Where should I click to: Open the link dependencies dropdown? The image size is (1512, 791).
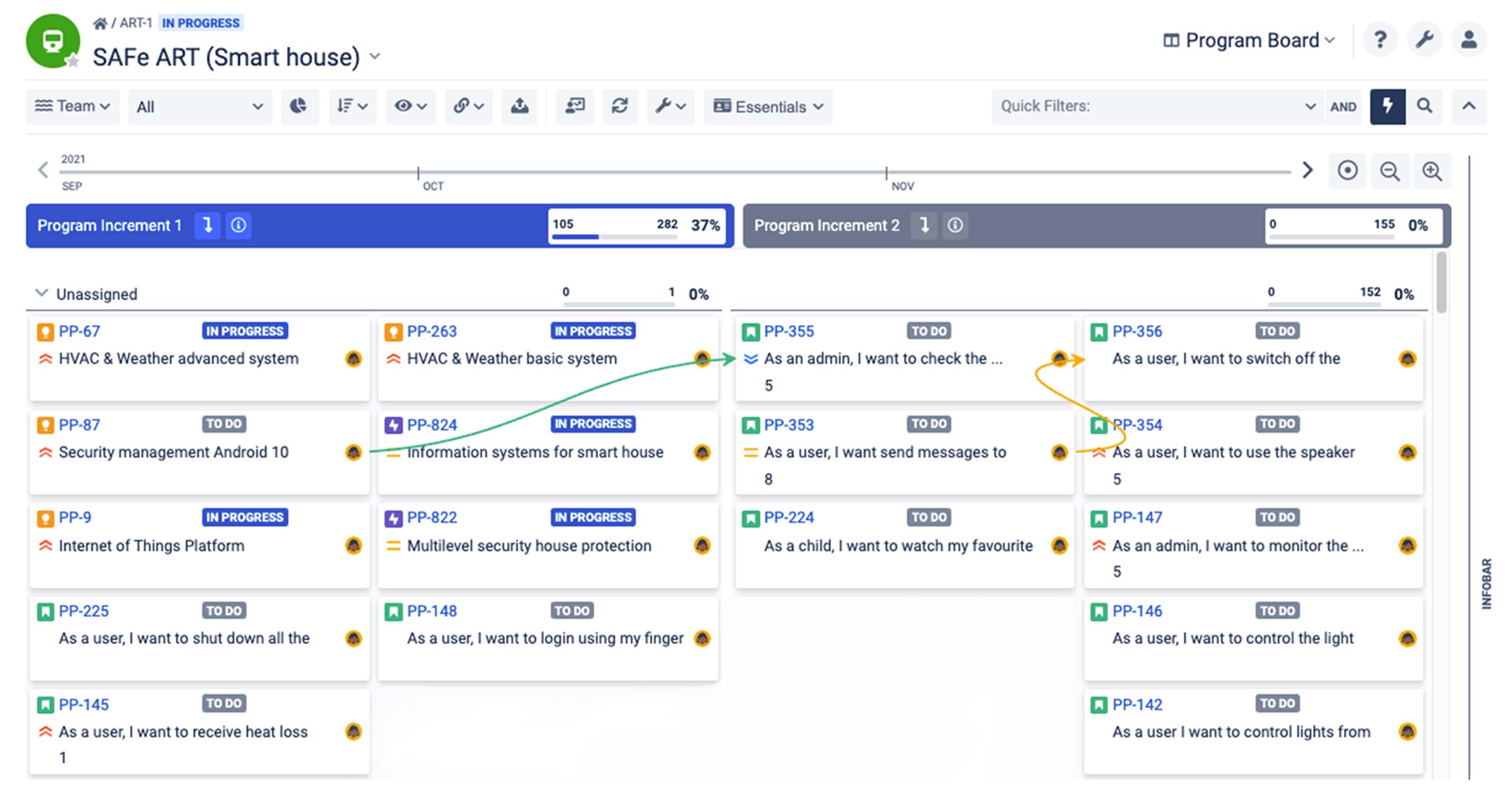[x=468, y=106]
